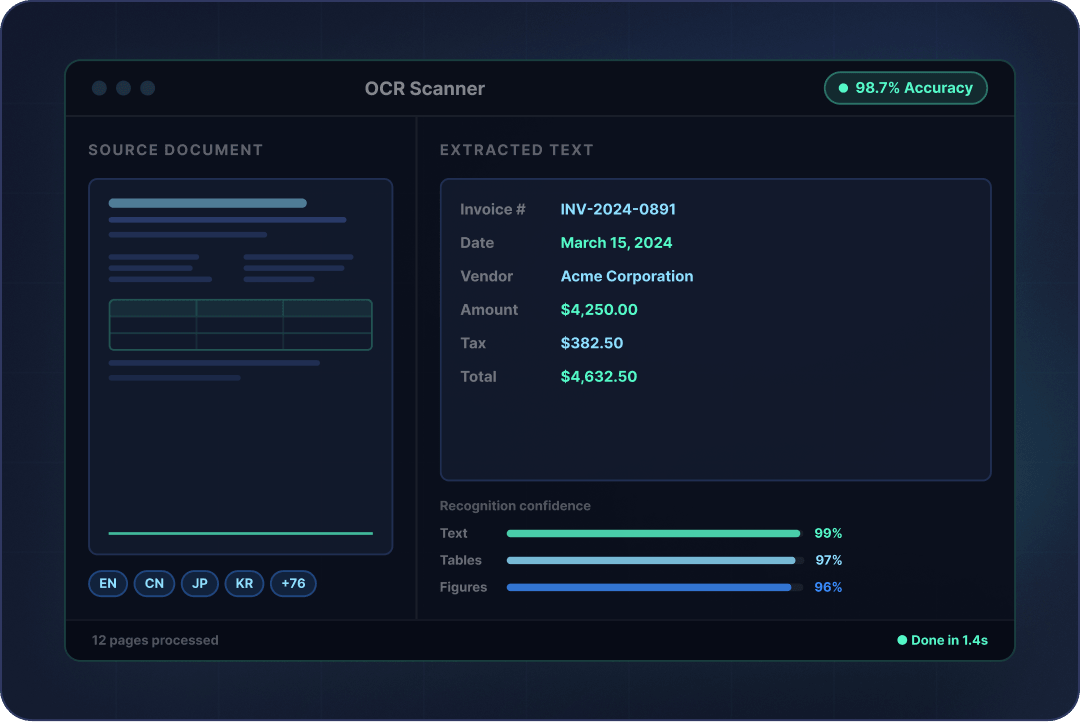Pick the JP language chip

tap(200, 584)
